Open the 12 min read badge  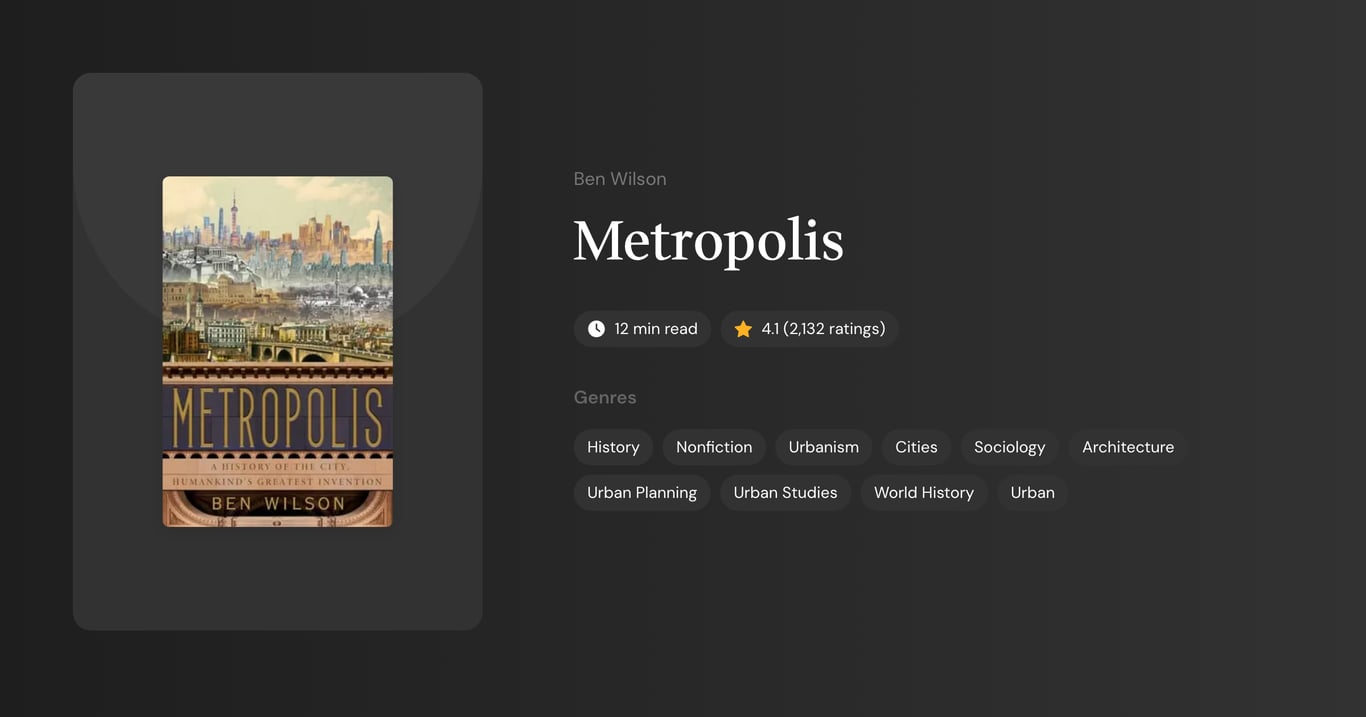642,328
